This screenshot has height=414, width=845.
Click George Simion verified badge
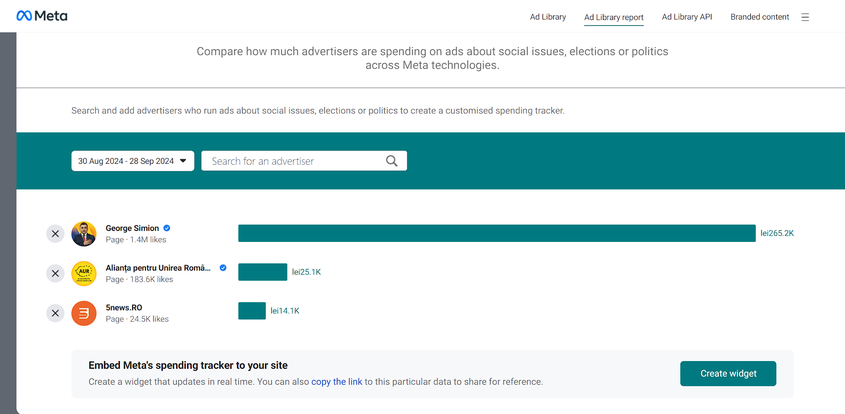click(x=167, y=228)
